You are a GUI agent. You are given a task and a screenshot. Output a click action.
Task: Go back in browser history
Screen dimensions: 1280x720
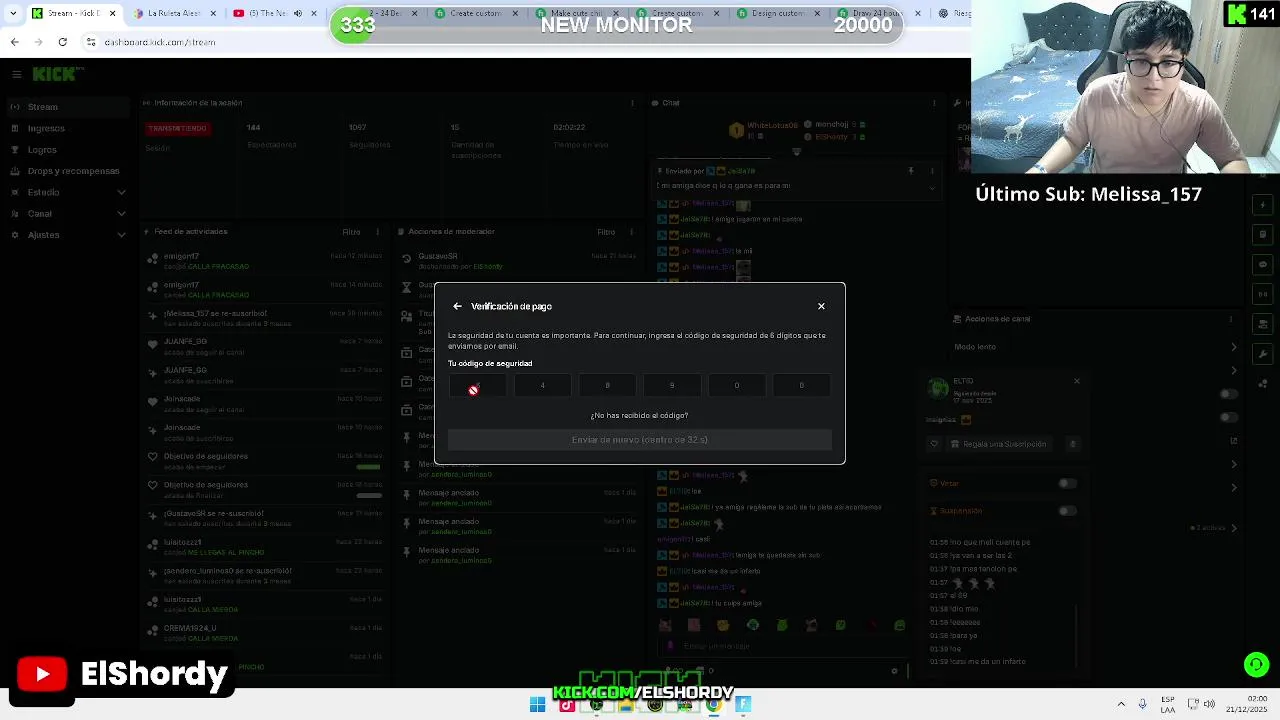(x=15, y=42)
